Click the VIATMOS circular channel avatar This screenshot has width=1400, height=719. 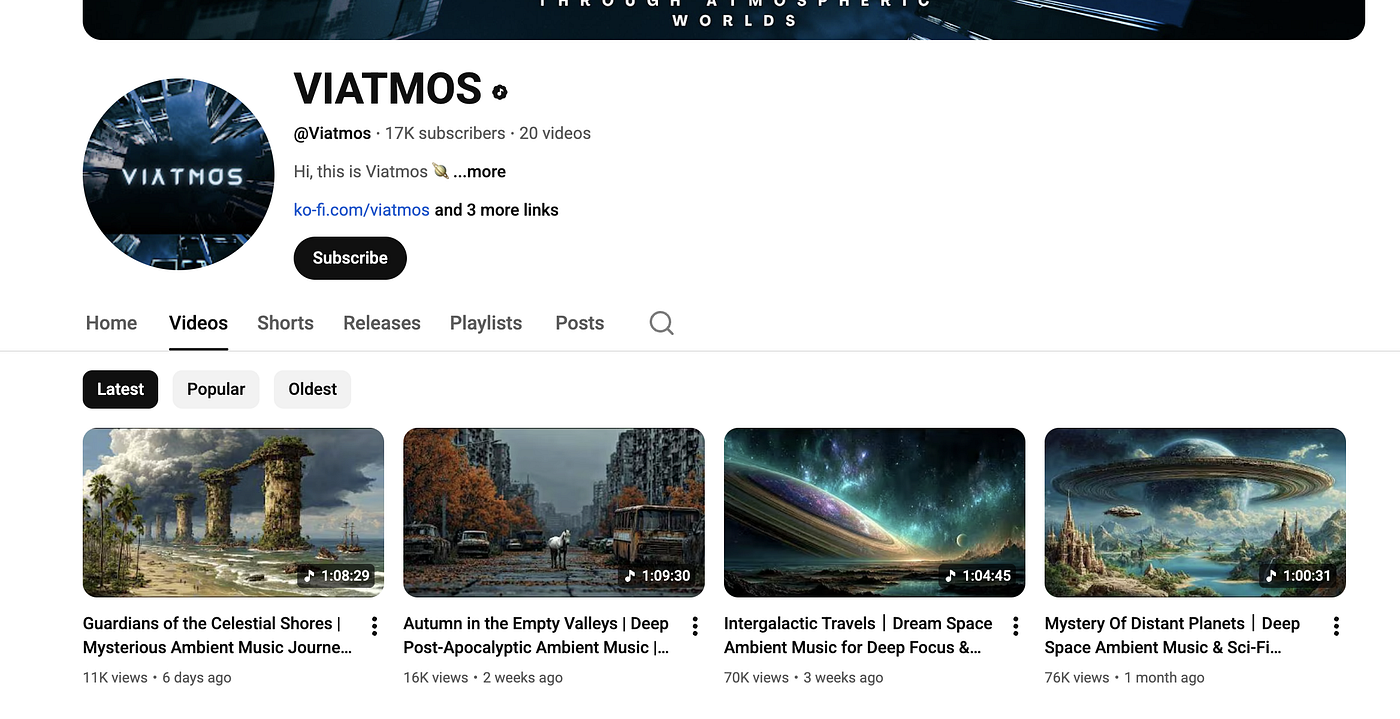(178, 174)
